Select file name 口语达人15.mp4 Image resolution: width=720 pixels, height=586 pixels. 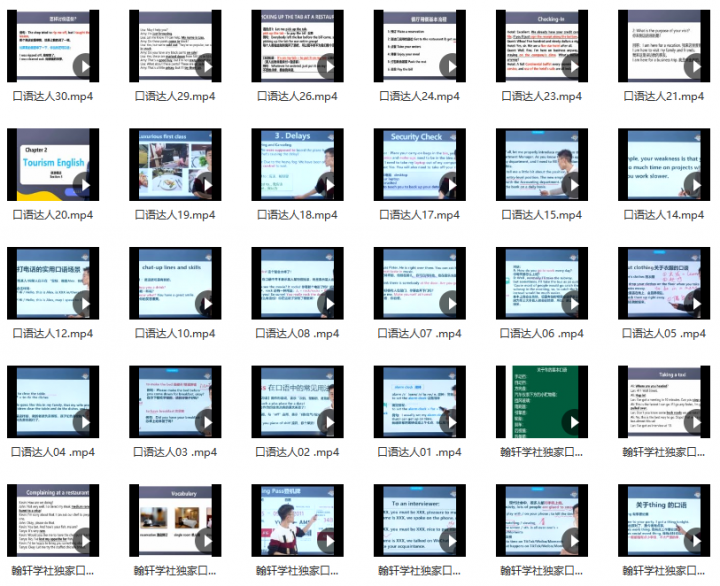point(541,215)
